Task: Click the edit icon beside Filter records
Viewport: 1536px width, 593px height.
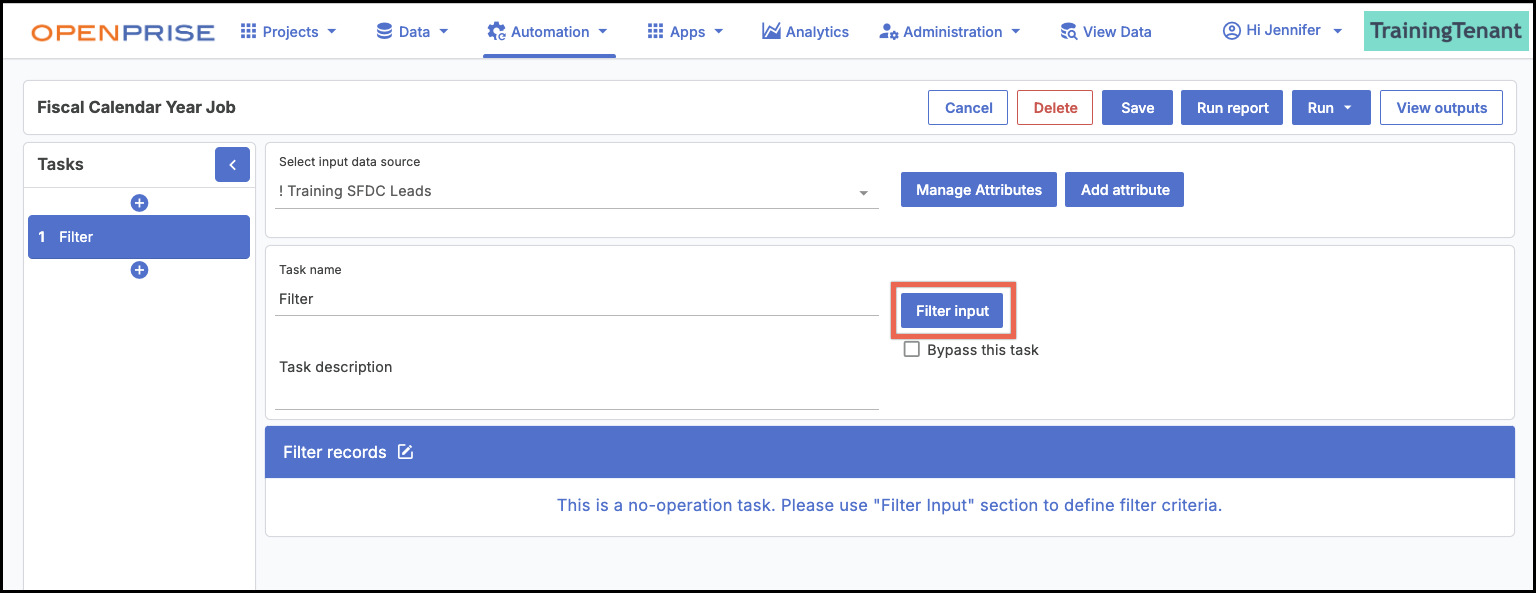Action: click(x=405, y=452)
